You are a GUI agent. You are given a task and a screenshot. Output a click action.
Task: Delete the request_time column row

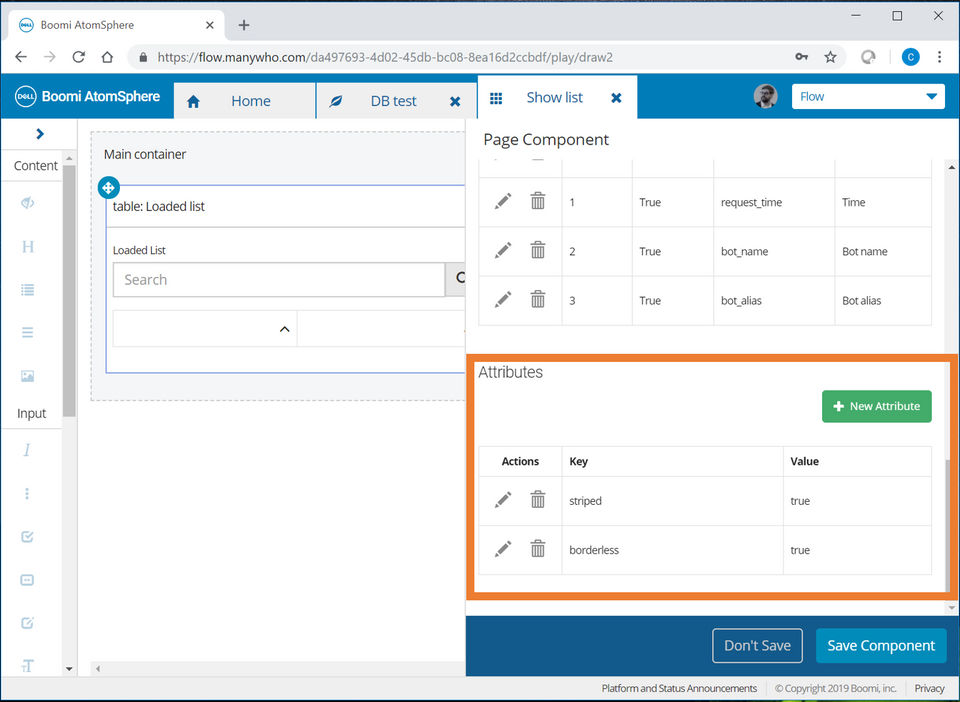538,201
